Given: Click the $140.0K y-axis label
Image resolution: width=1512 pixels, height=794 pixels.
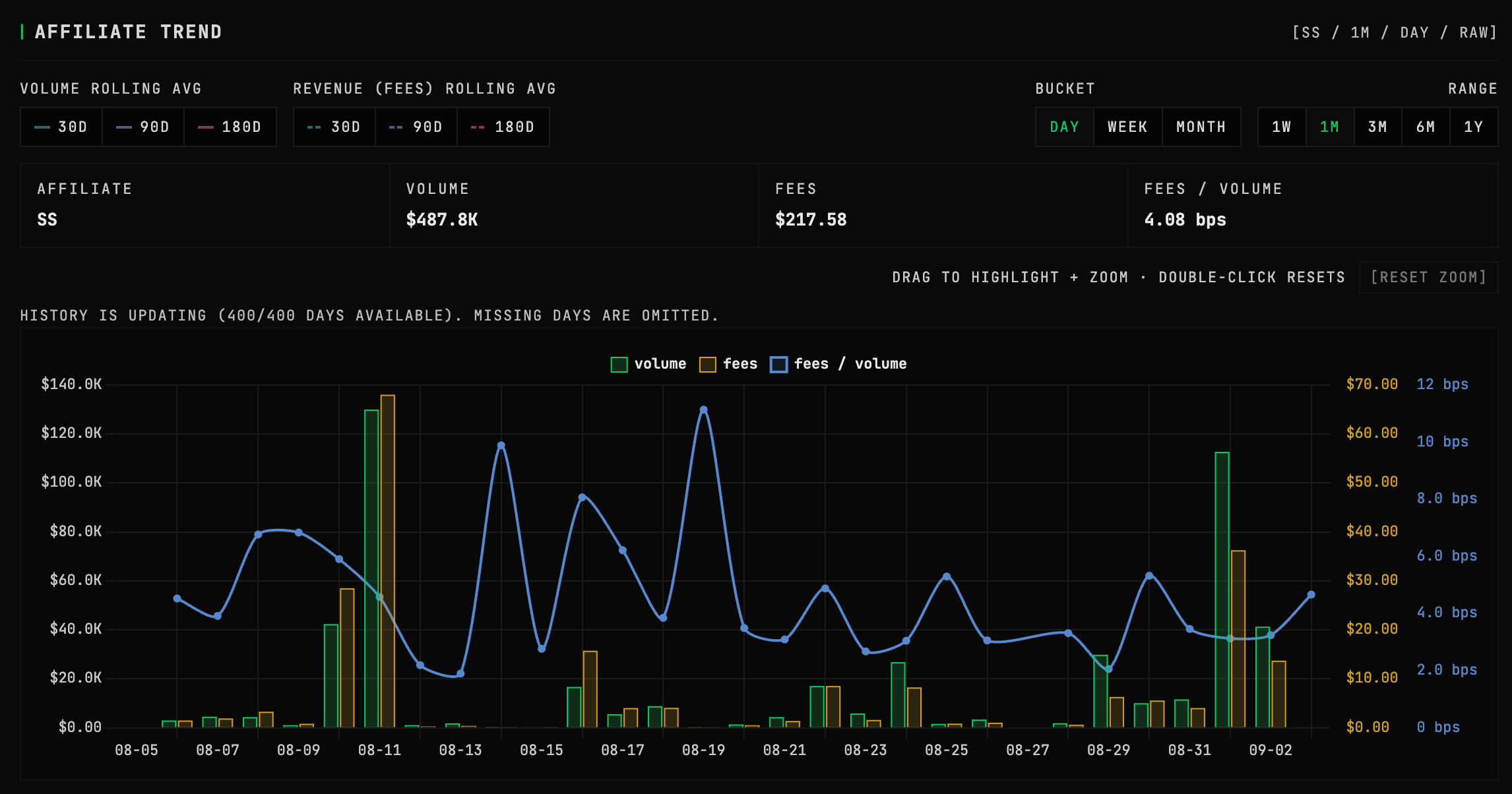Looking at the screenshot, I should click(71, 384).
